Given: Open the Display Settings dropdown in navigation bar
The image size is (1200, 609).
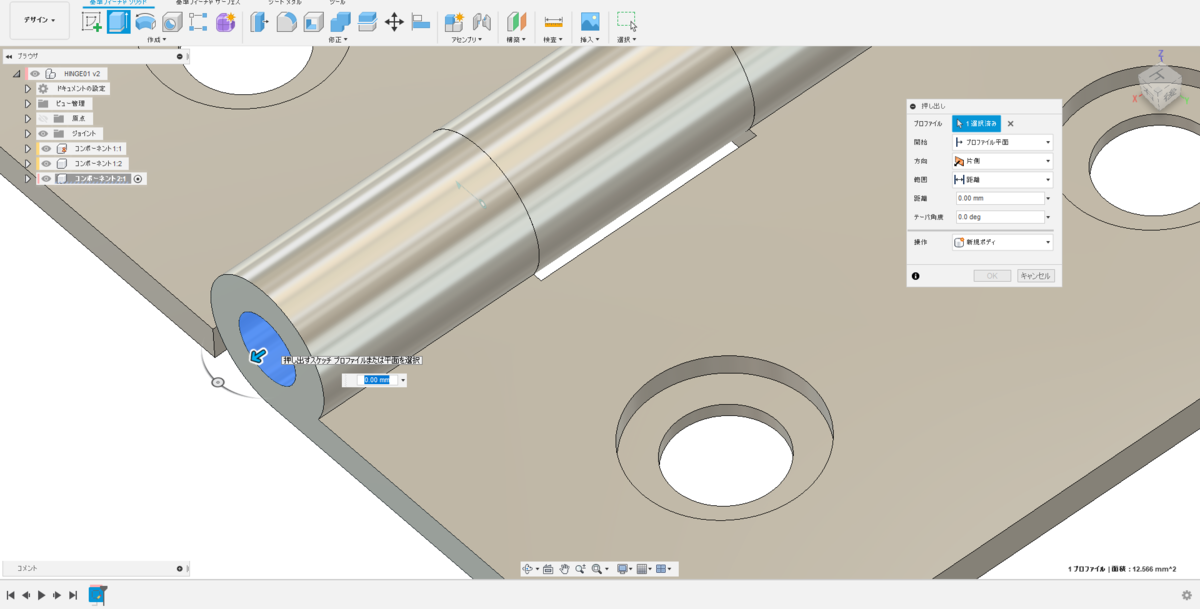Looking at the screenshot, I should pos(624,569).
